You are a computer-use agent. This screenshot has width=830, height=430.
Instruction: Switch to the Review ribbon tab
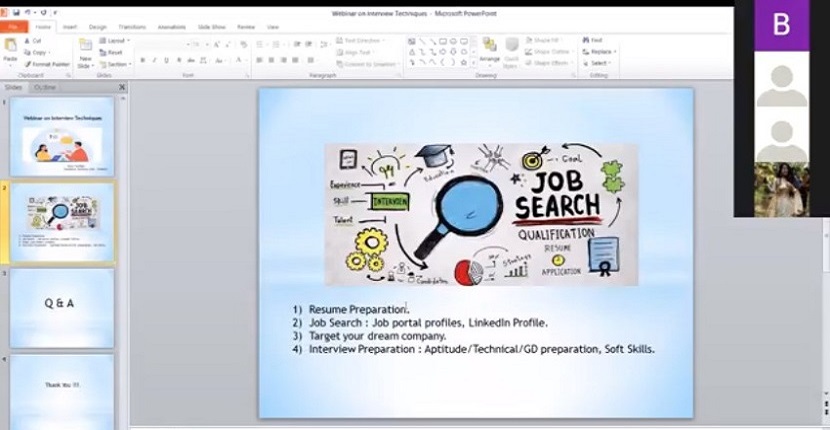(x=246, y=27)
